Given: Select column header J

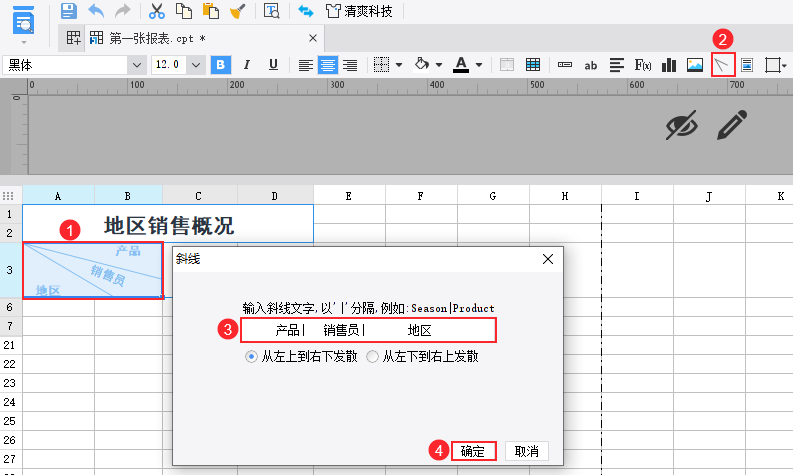Looking at the screenshot, I should click(709, 196).
